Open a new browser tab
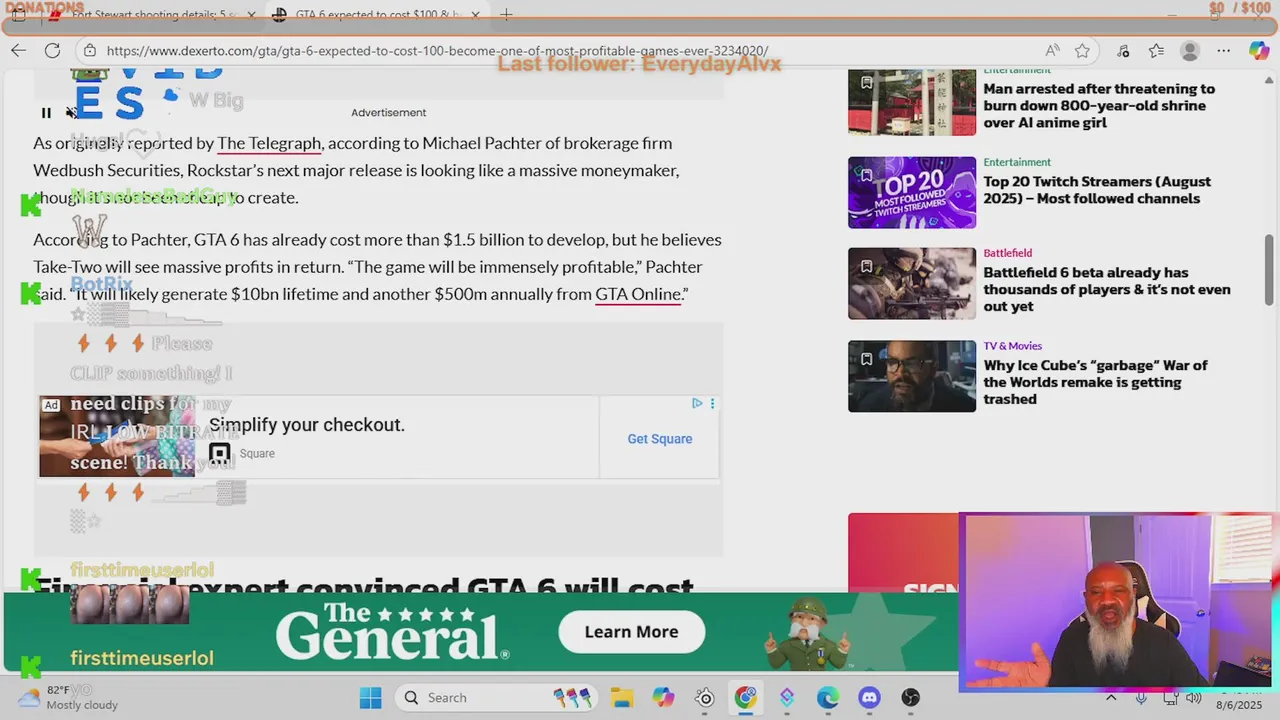 [x=506, y=15]
